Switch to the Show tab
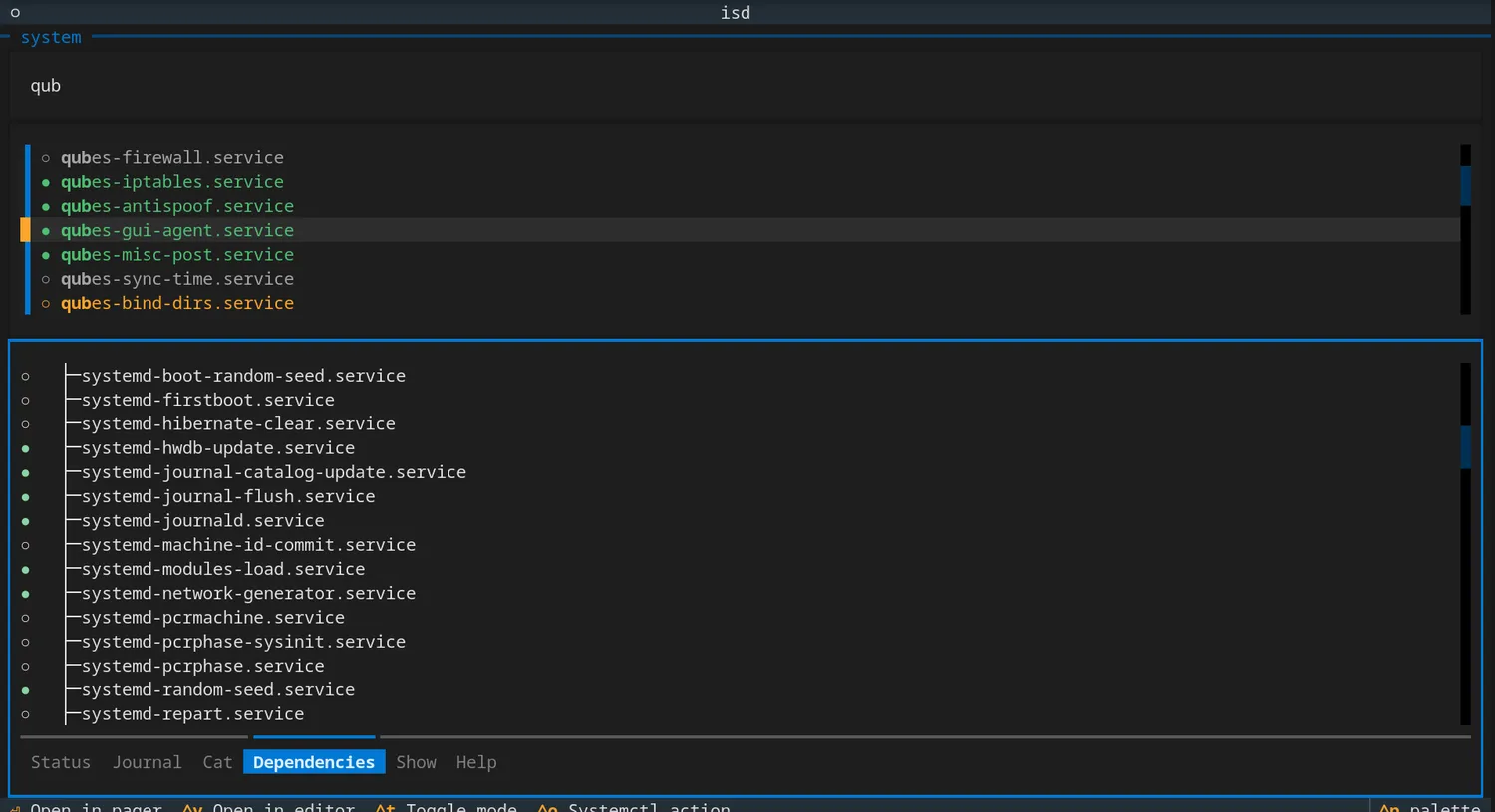 [416, 762]
